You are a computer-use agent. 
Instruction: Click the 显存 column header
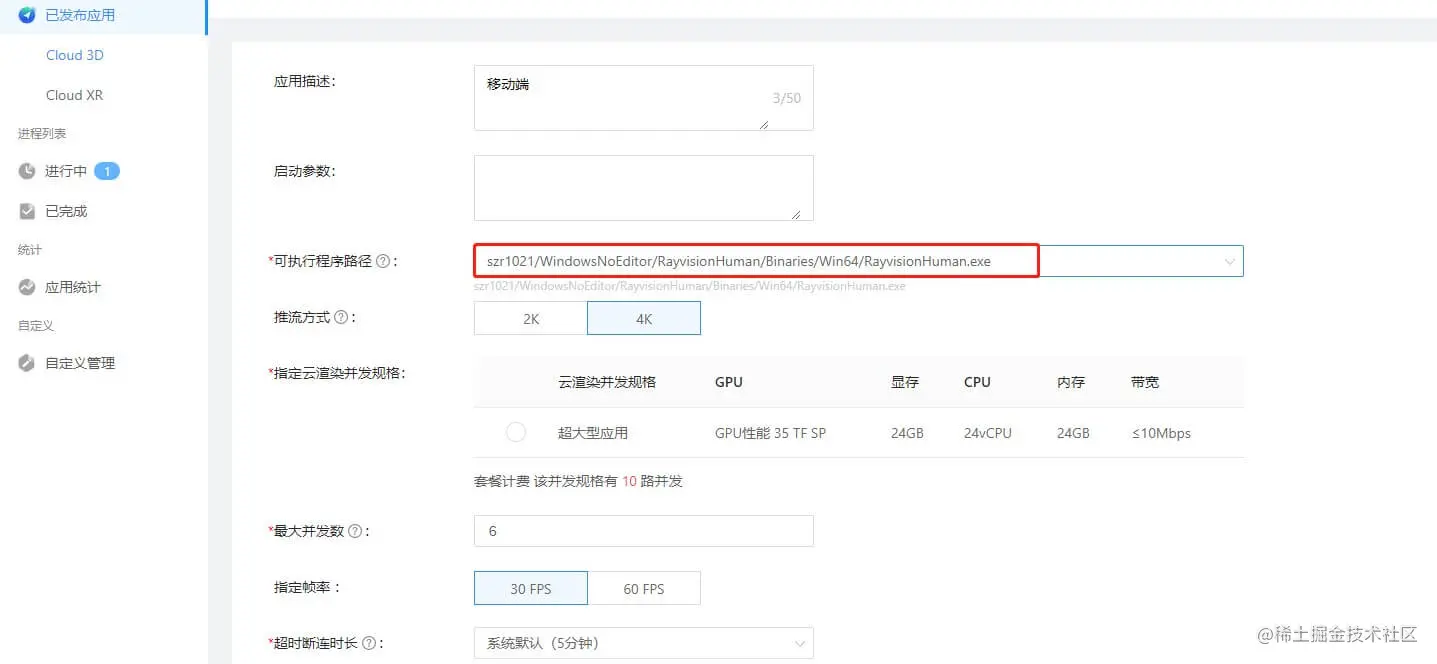pos(905,382)
